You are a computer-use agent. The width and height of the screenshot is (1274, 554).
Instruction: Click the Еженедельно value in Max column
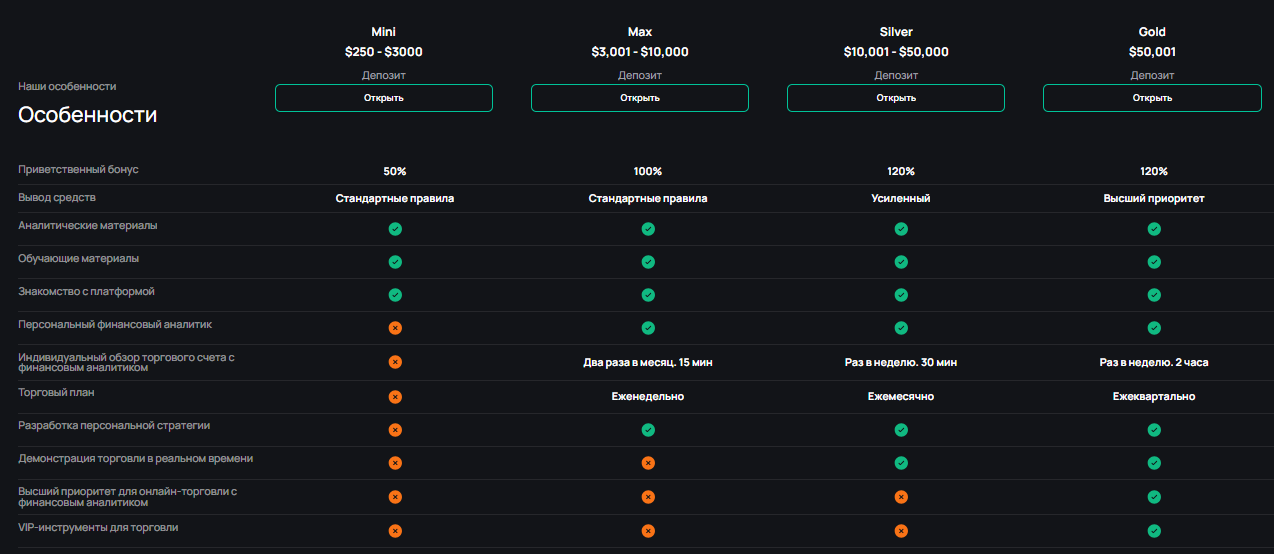(648, 397)
